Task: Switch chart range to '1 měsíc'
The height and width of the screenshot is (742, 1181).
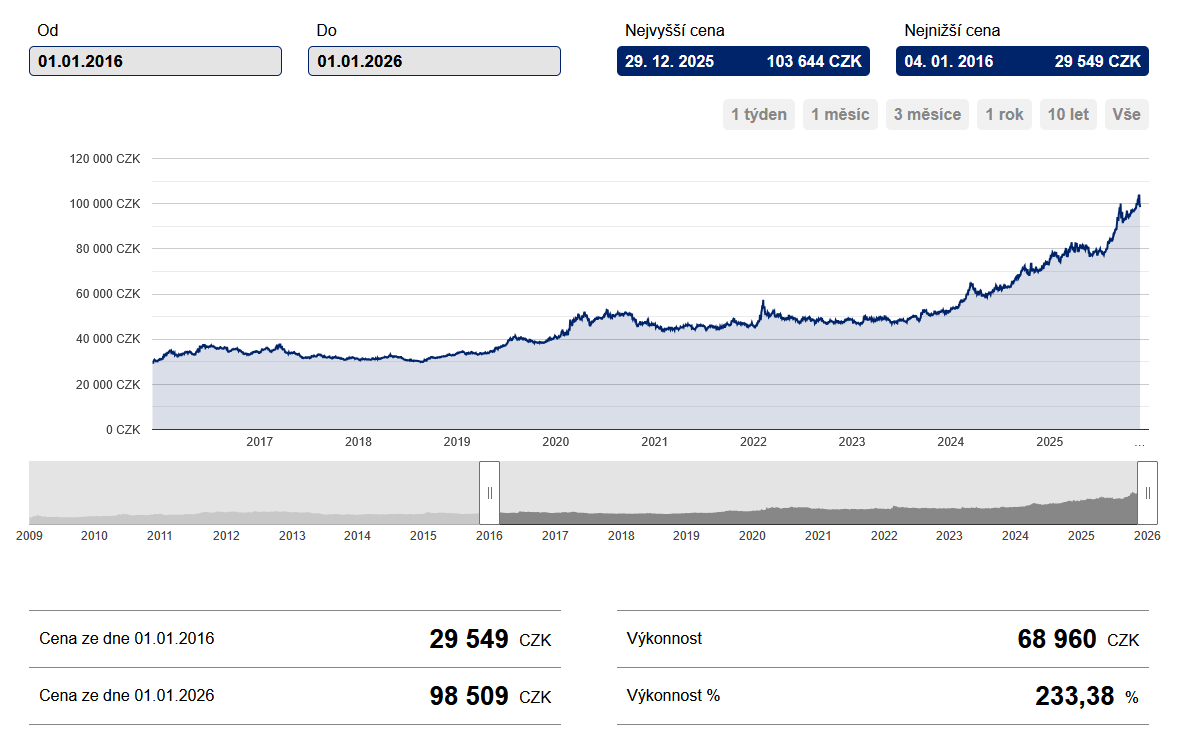Action: tap(840, 114)
